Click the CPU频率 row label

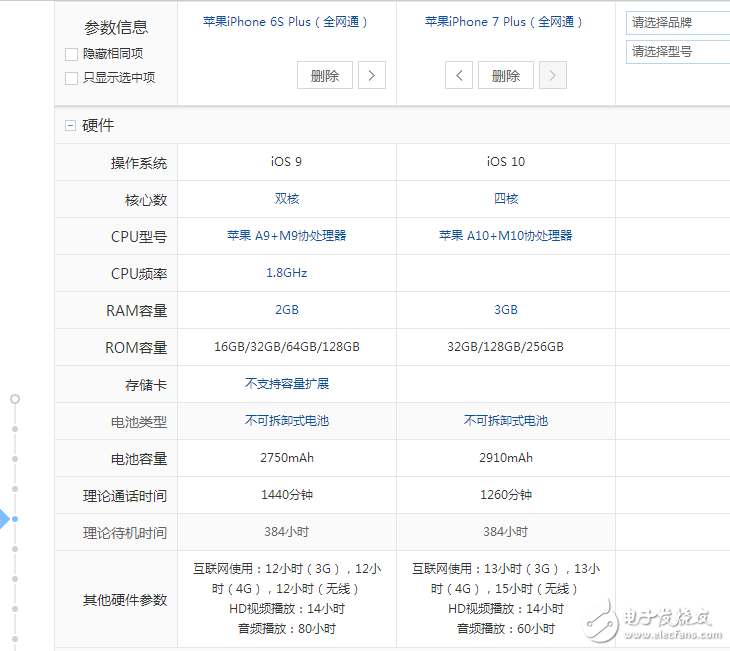pyautogui.click(x=139, y=274)
